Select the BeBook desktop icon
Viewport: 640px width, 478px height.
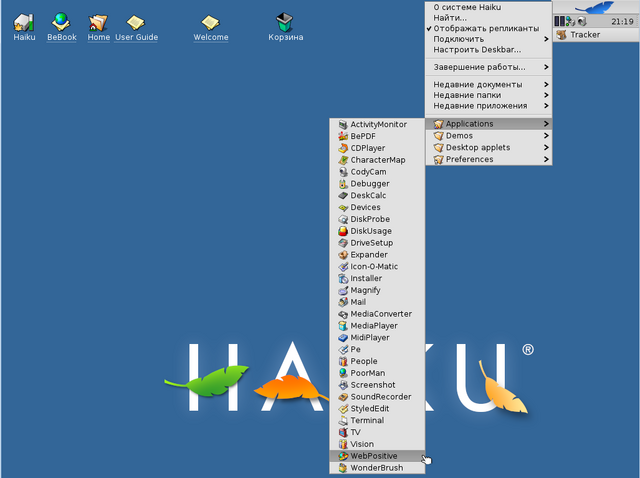click(62, 27)
